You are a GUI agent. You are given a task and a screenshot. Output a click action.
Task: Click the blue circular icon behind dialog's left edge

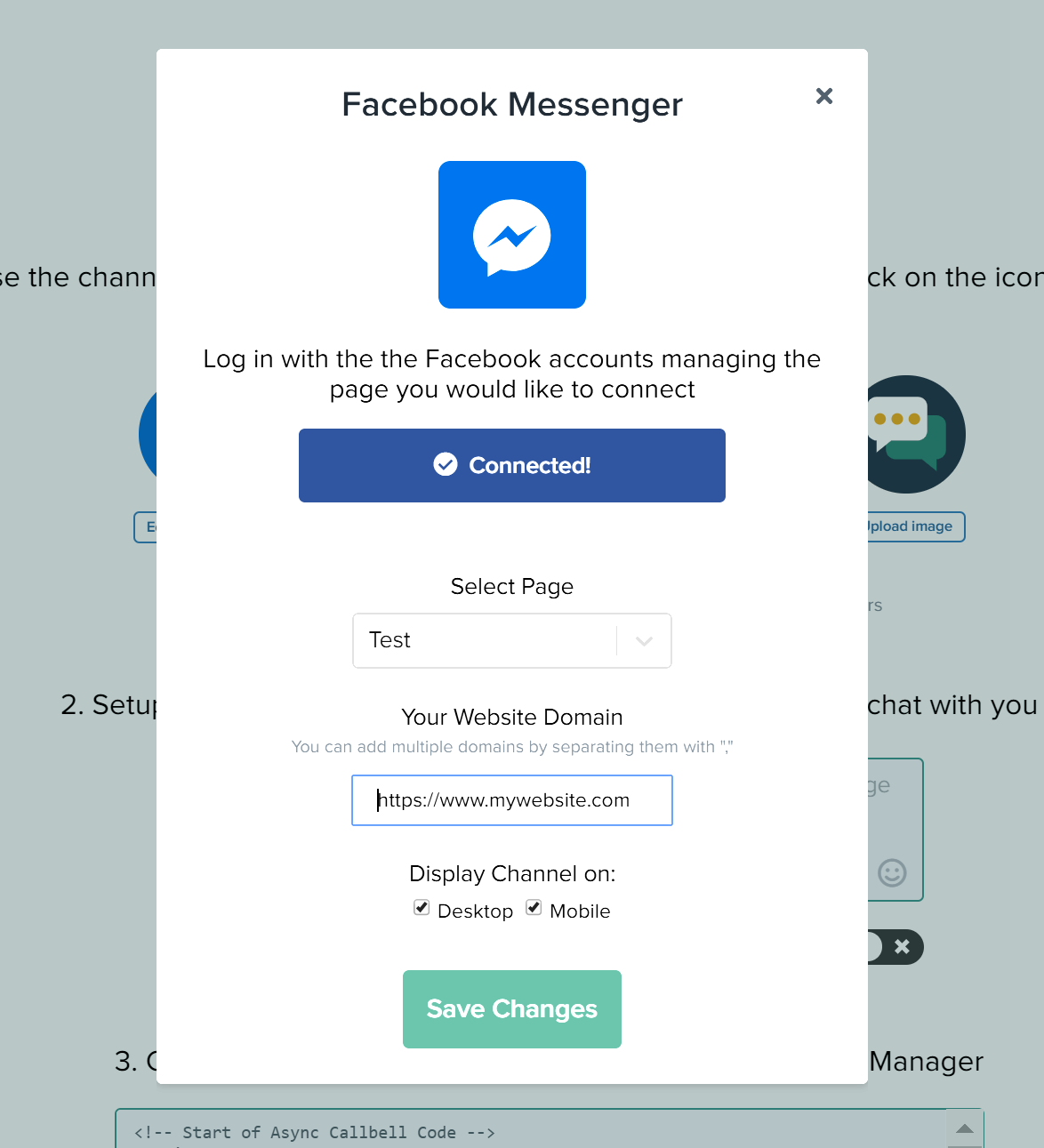(x=148, y=434)
